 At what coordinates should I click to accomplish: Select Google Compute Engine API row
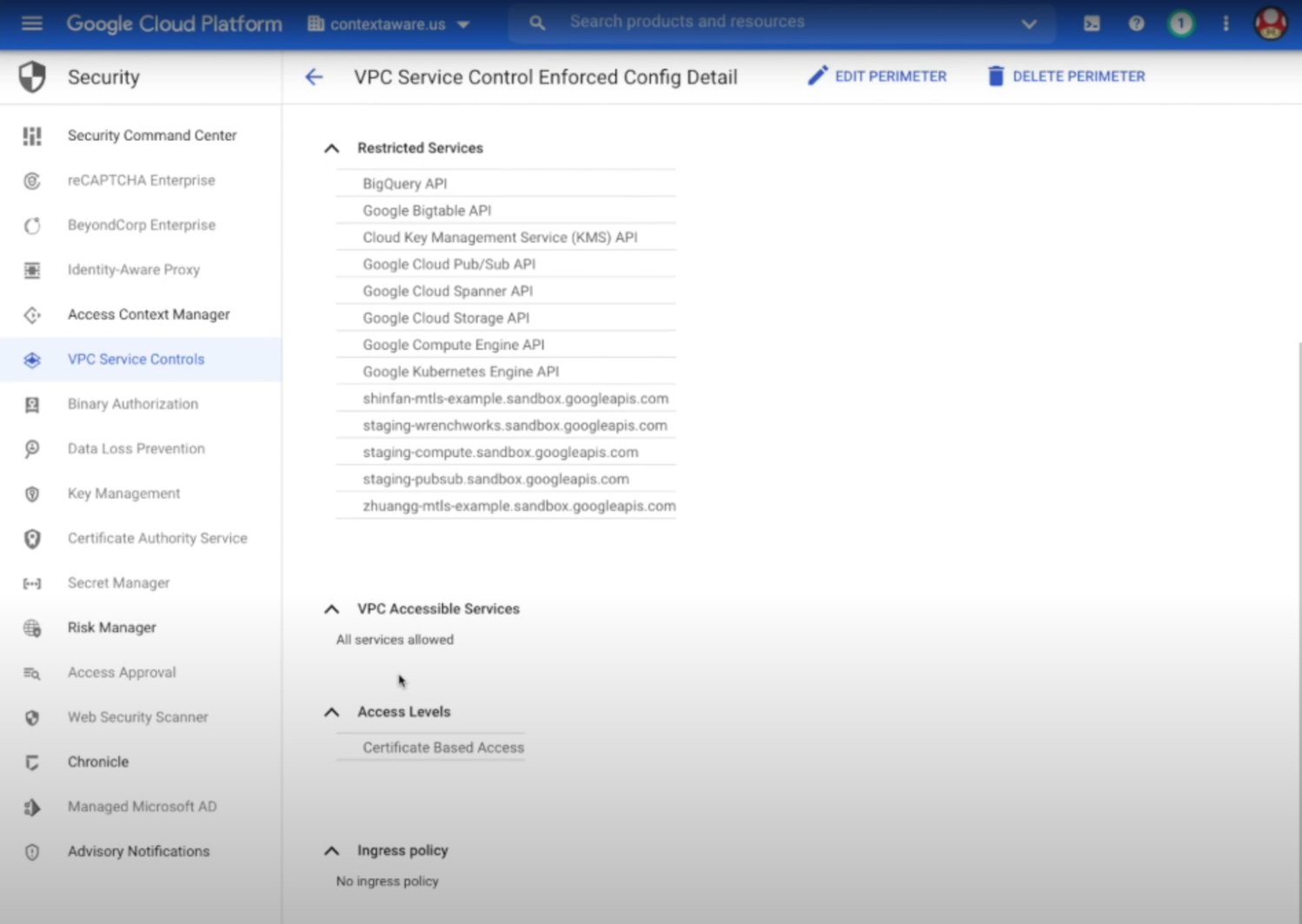click(506, 345)
